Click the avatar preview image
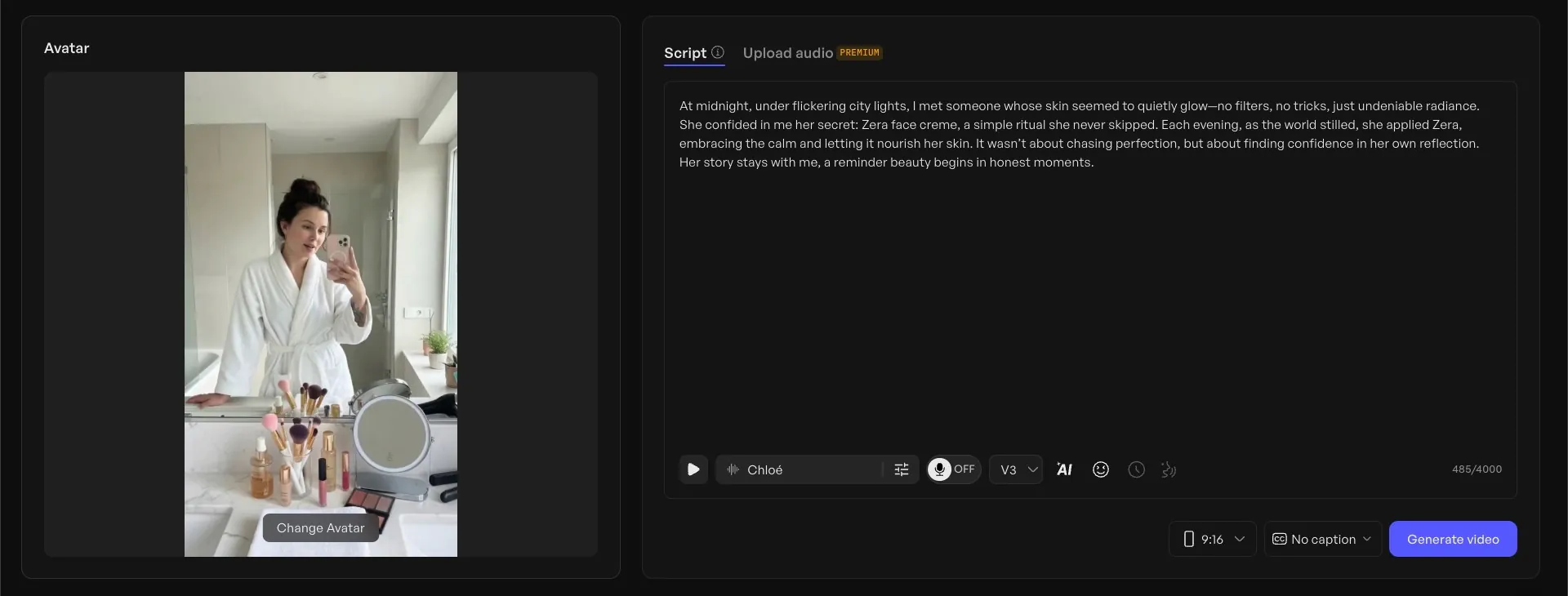The height and width of the screenshot is (596, 1568). point(321,314)
